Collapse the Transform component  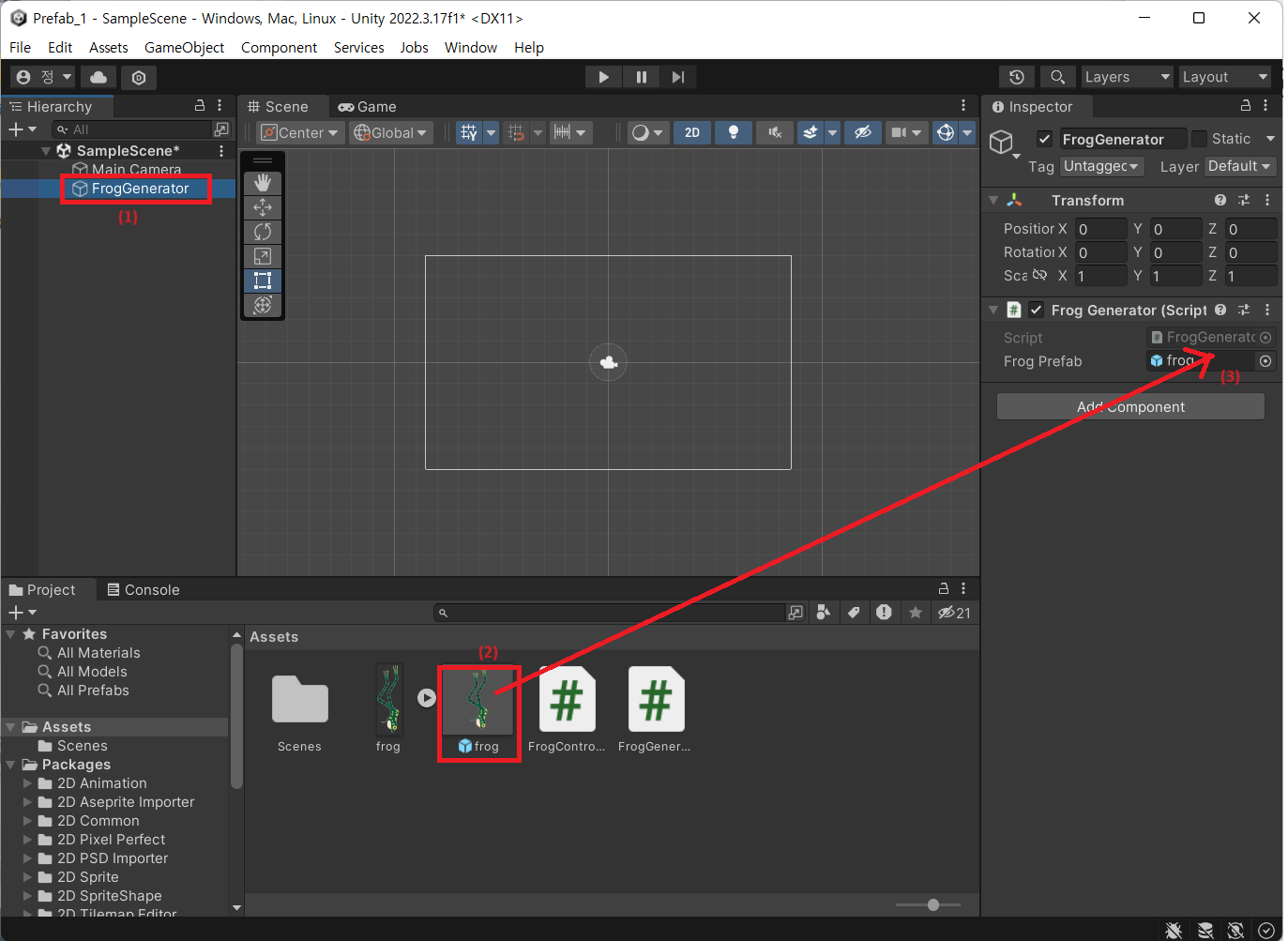click(993, 200)
